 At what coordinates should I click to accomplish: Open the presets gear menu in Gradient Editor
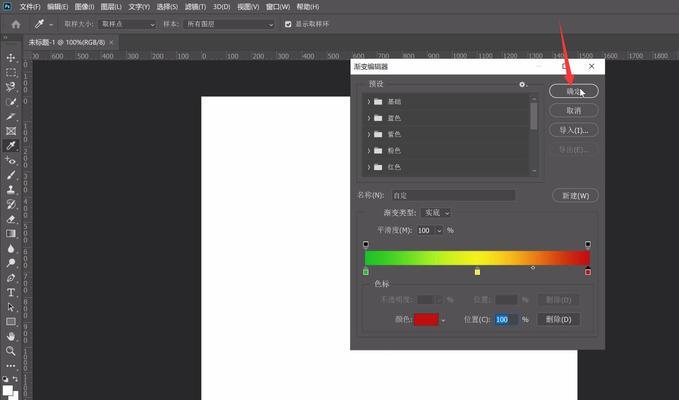pyautogui.click(x=522, y=84)
